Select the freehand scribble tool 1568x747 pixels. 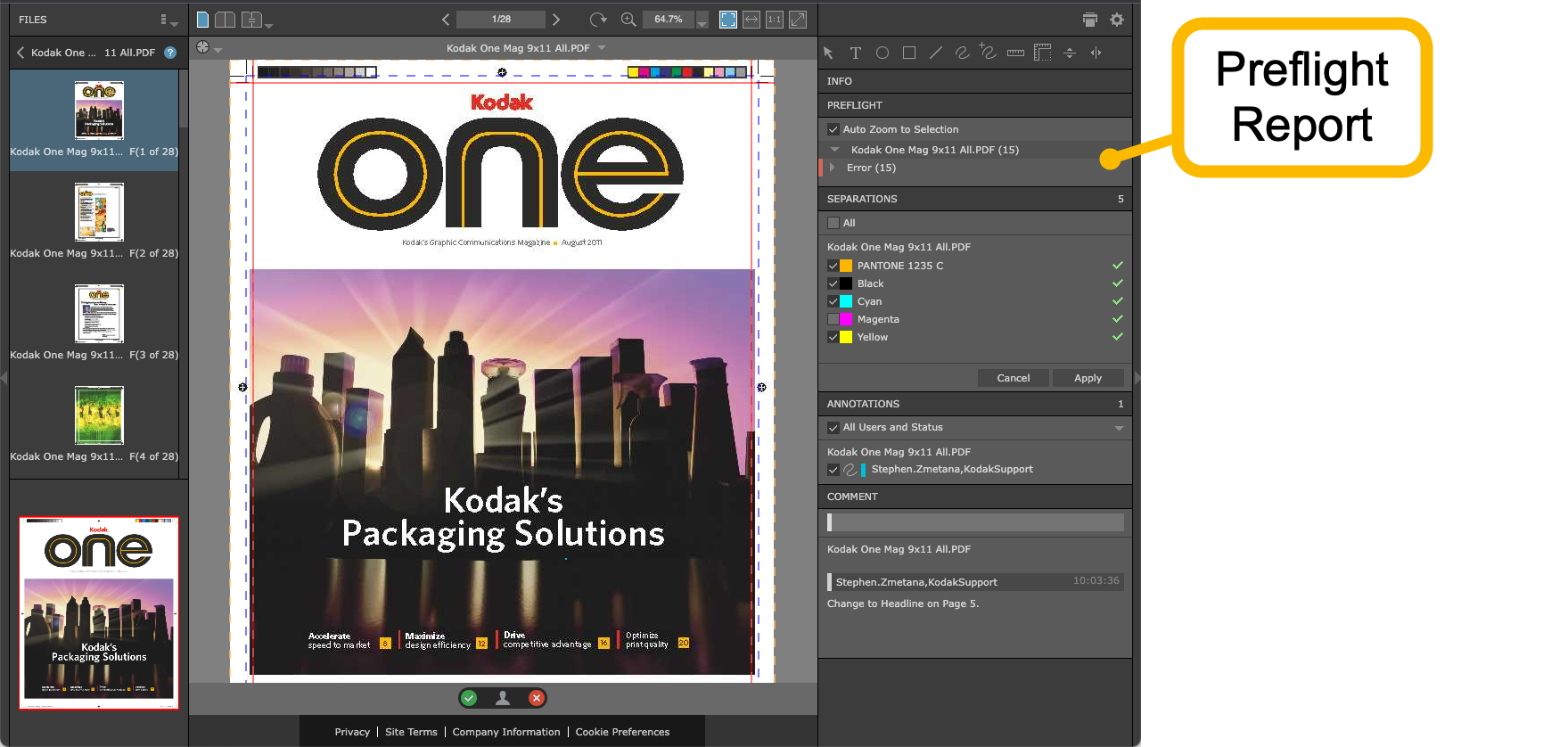(962, 53)
